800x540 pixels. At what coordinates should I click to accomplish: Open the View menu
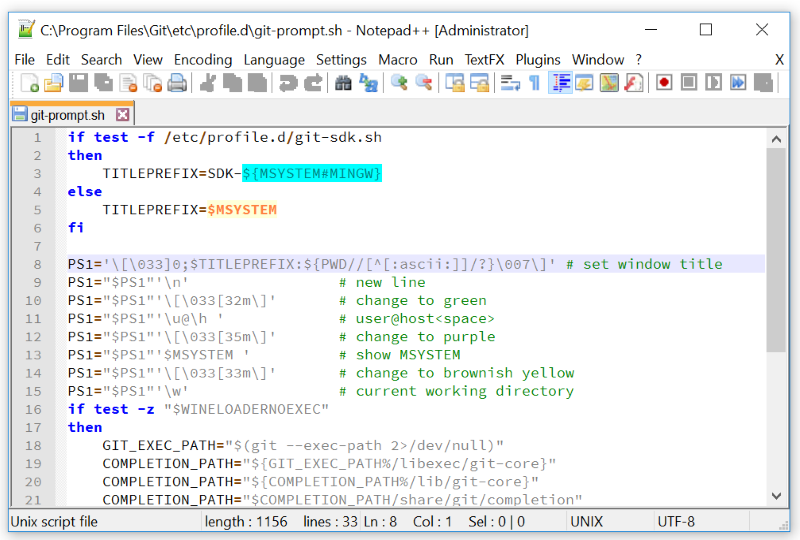pos(148,60)
